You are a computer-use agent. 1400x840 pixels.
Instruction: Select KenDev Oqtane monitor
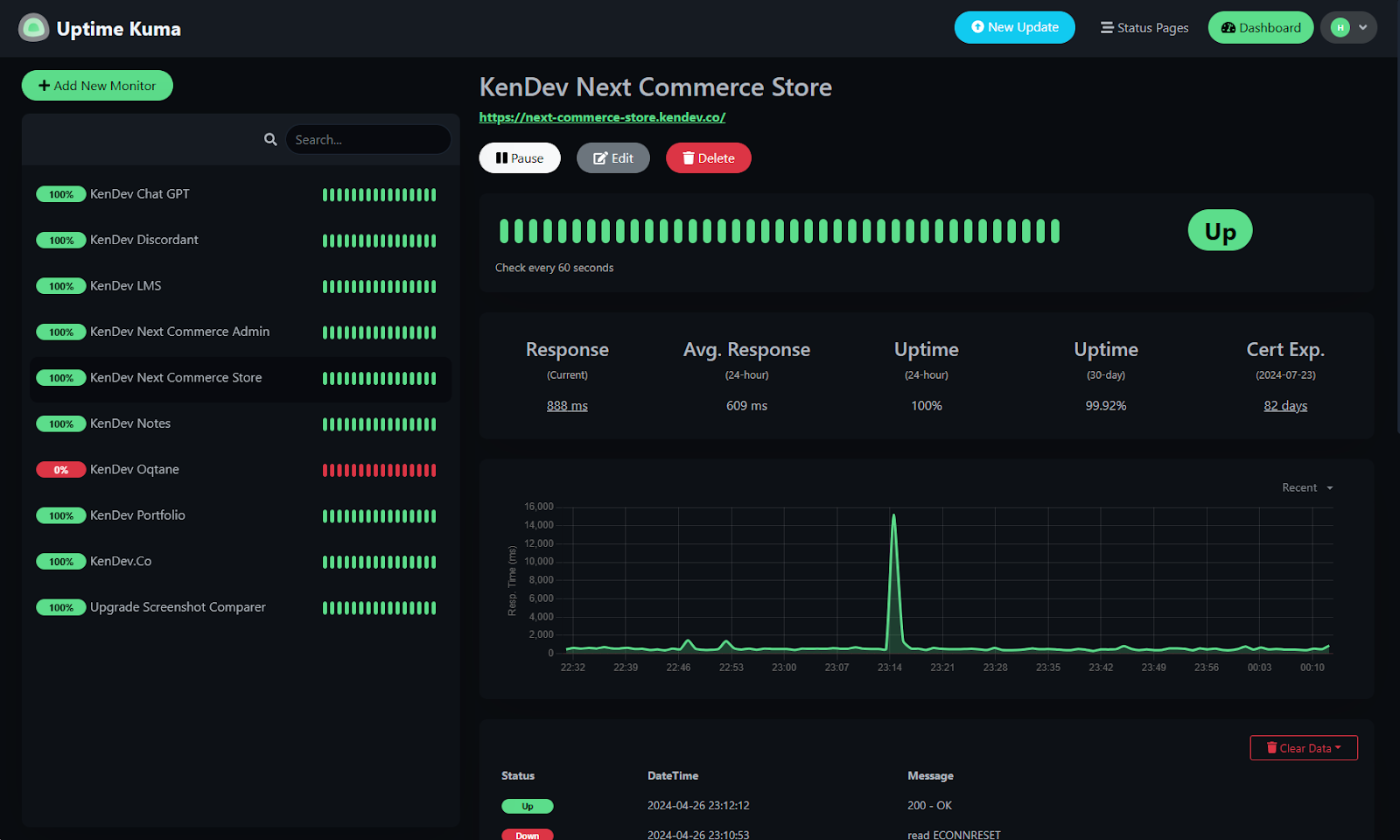point(241,470)
